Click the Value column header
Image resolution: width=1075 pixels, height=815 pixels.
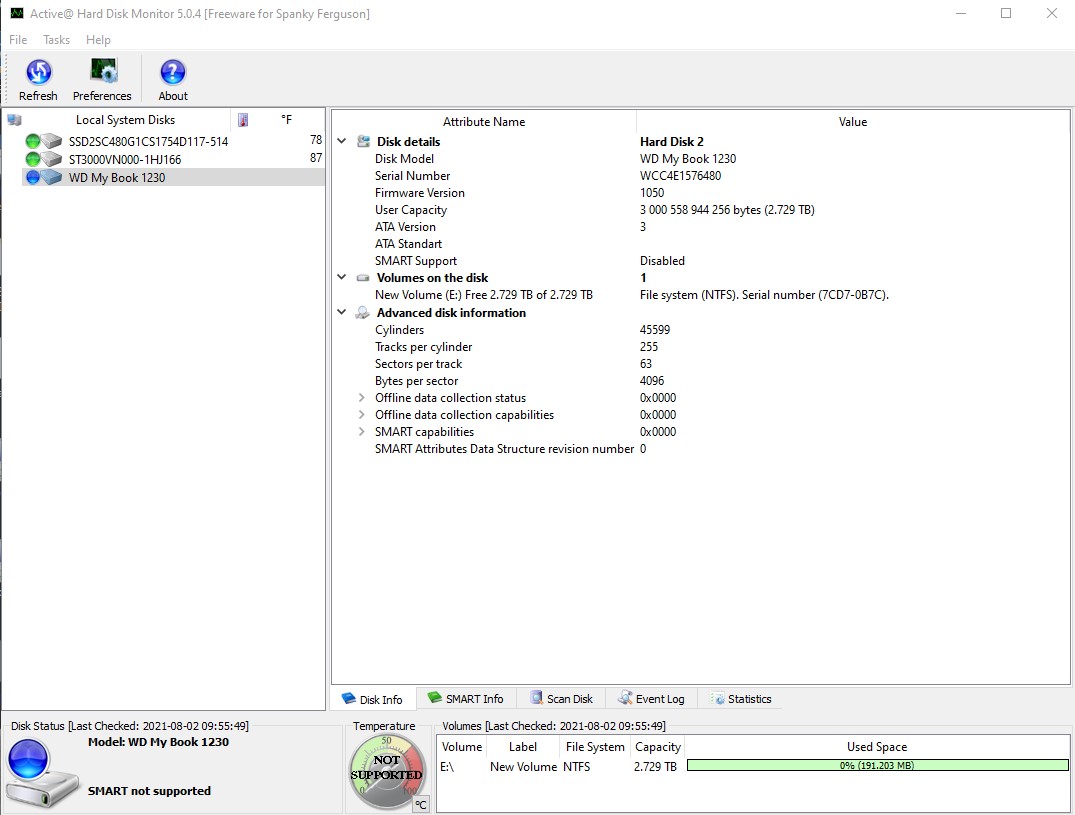[852, 122]
